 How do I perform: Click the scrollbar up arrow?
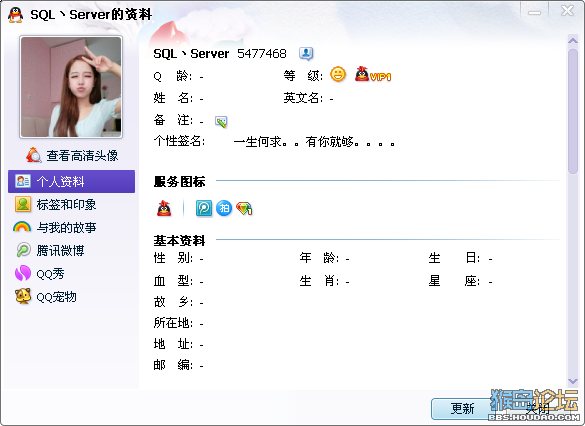573,40
